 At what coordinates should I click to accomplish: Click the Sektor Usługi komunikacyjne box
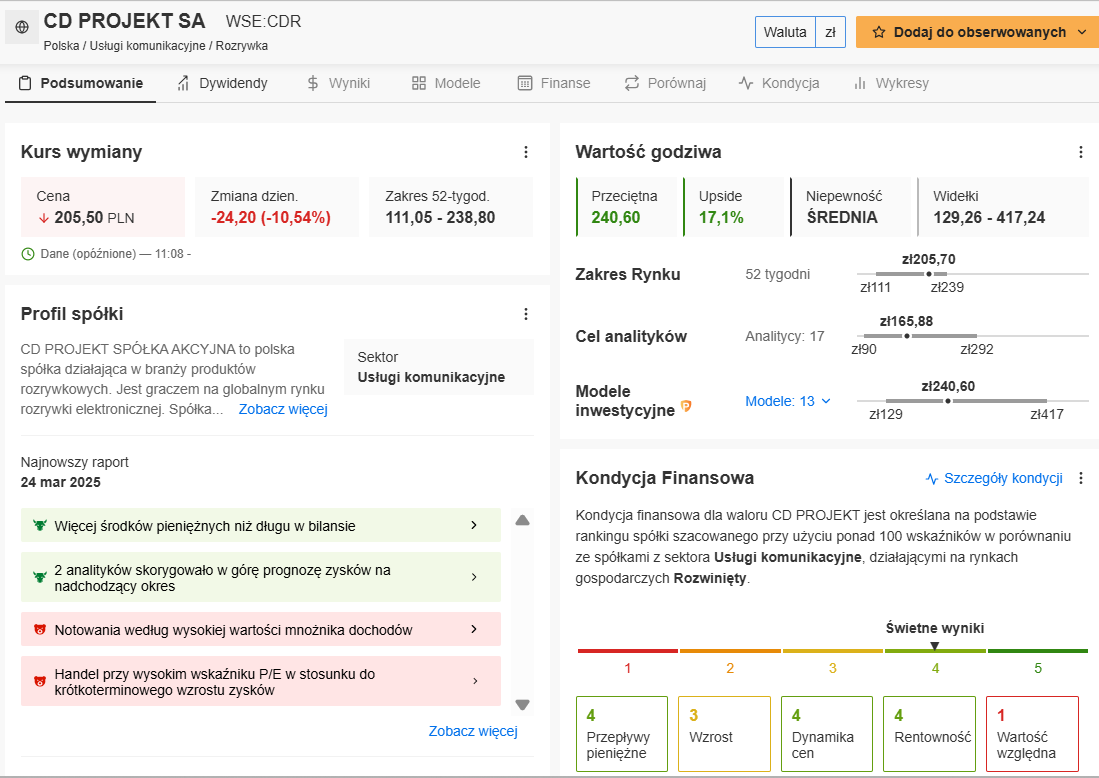[x=439, y=367]
